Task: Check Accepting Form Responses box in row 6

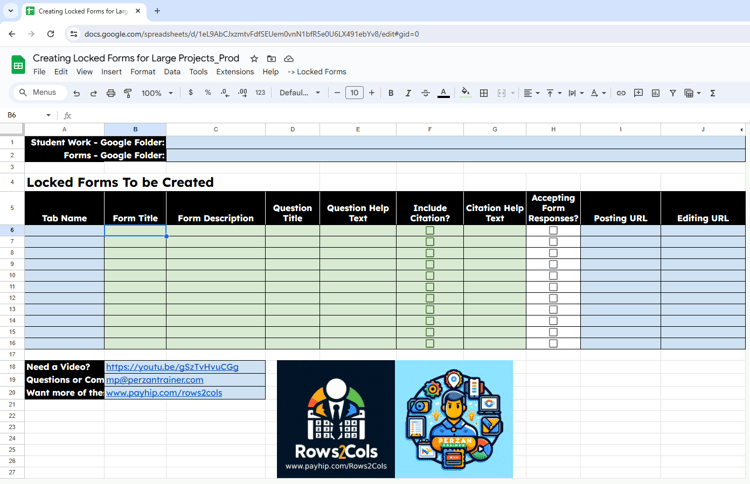Action: (x=553, y=231)
